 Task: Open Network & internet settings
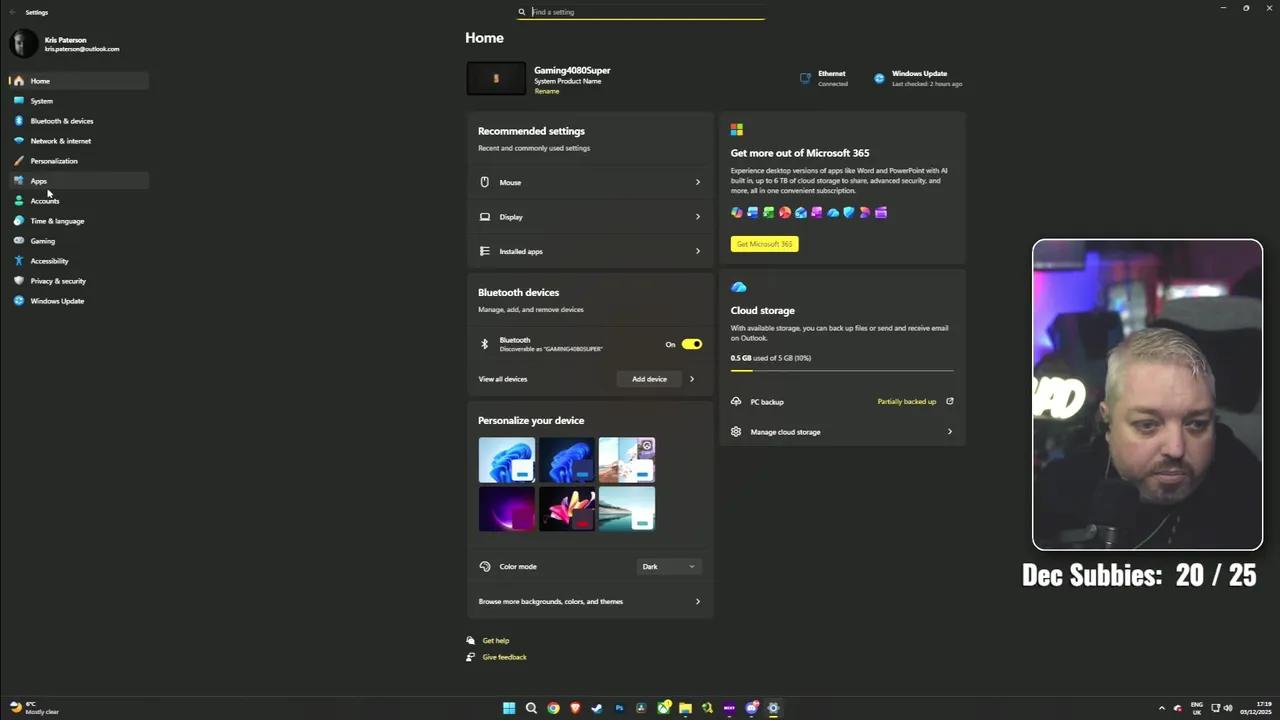pos(79,141)
